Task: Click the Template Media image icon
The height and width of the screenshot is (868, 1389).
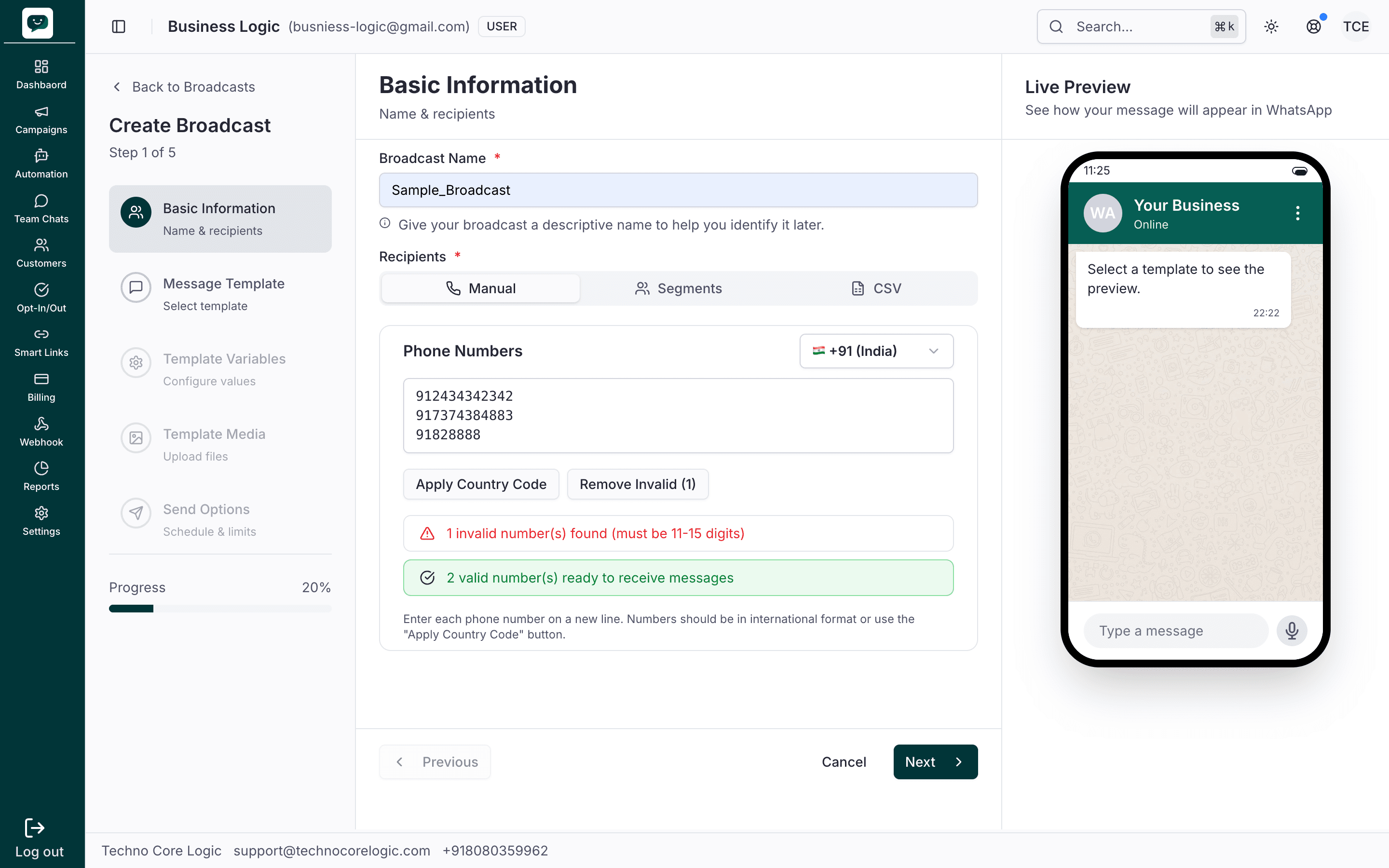Action: click(x=136, y=438)
